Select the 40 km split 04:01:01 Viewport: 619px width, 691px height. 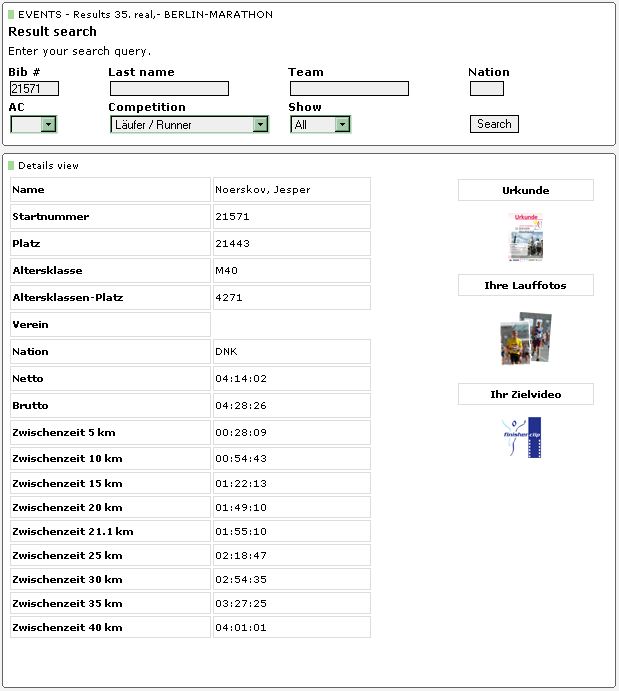pyautogui.click(x=241, y=628)
